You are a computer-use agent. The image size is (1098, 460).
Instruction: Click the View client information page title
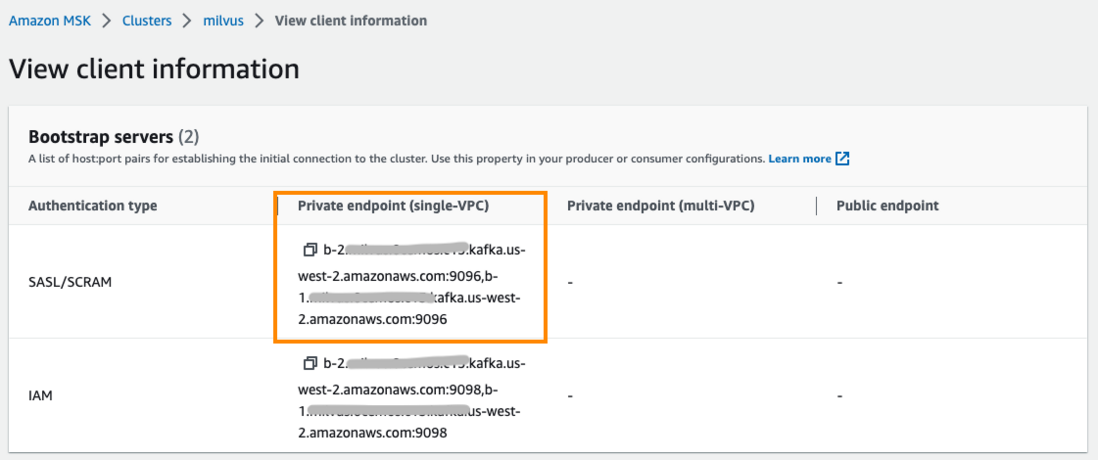tap(154, 69)
